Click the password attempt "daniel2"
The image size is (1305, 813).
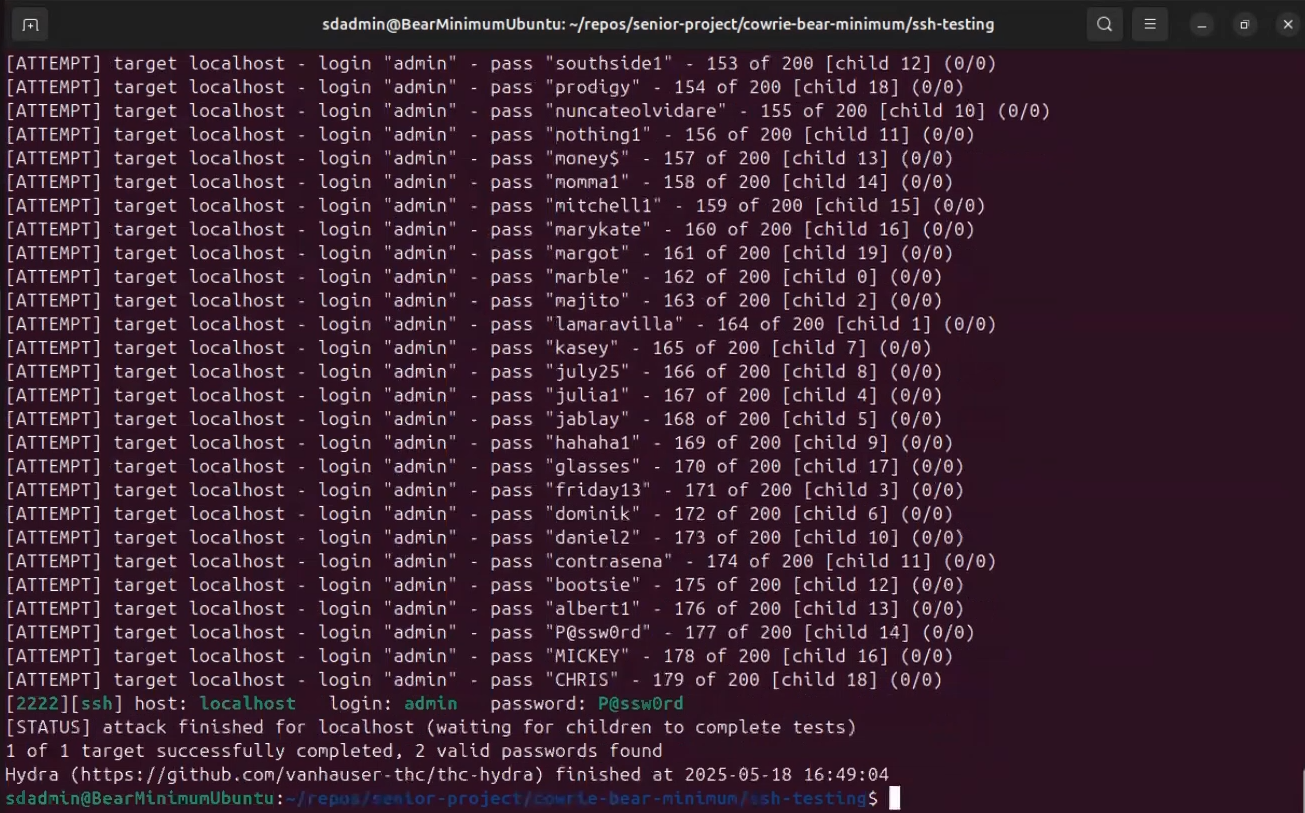click(593, 537)
